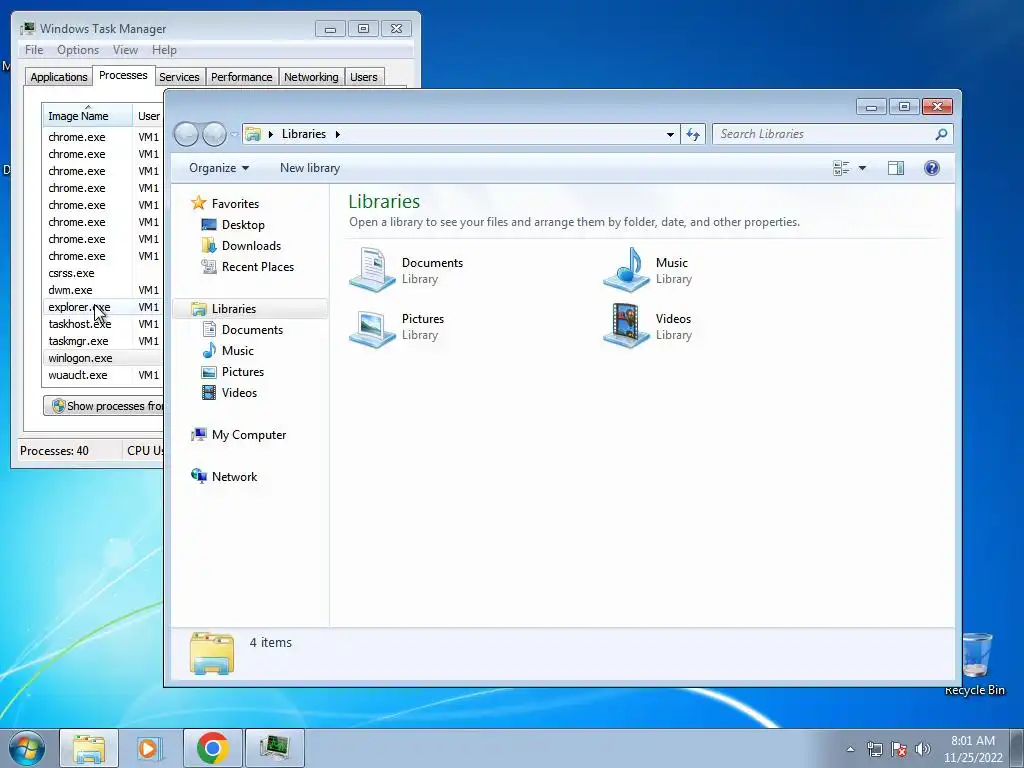Viewport: 1024px width, 768px height.
Task: Click Windows Explorer taskbar icon
Action: (x=89, y=748)
